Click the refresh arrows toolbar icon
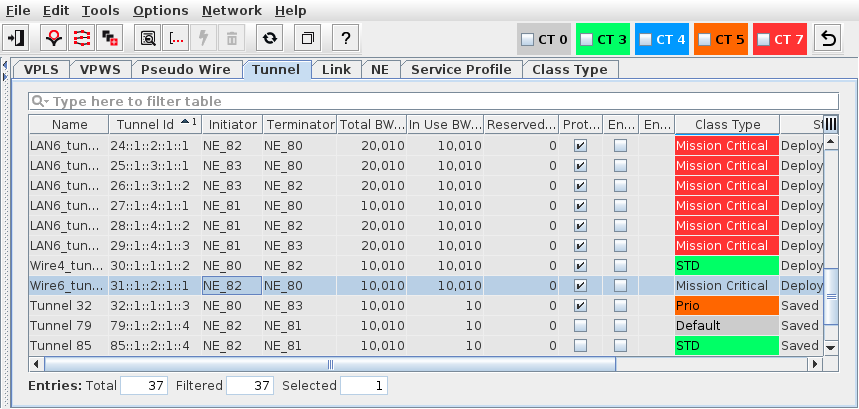This screenshot has width=859, height=409. point(269,39)
